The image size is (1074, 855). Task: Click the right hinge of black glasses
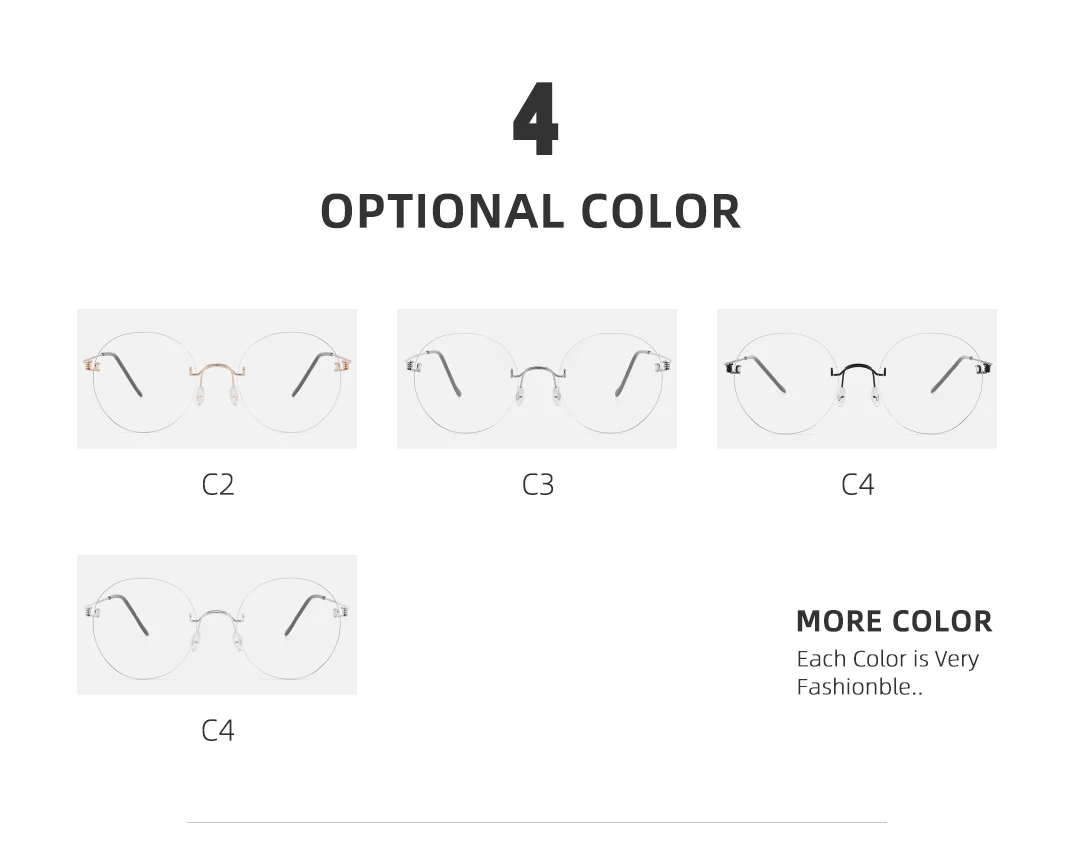[984, 367]
